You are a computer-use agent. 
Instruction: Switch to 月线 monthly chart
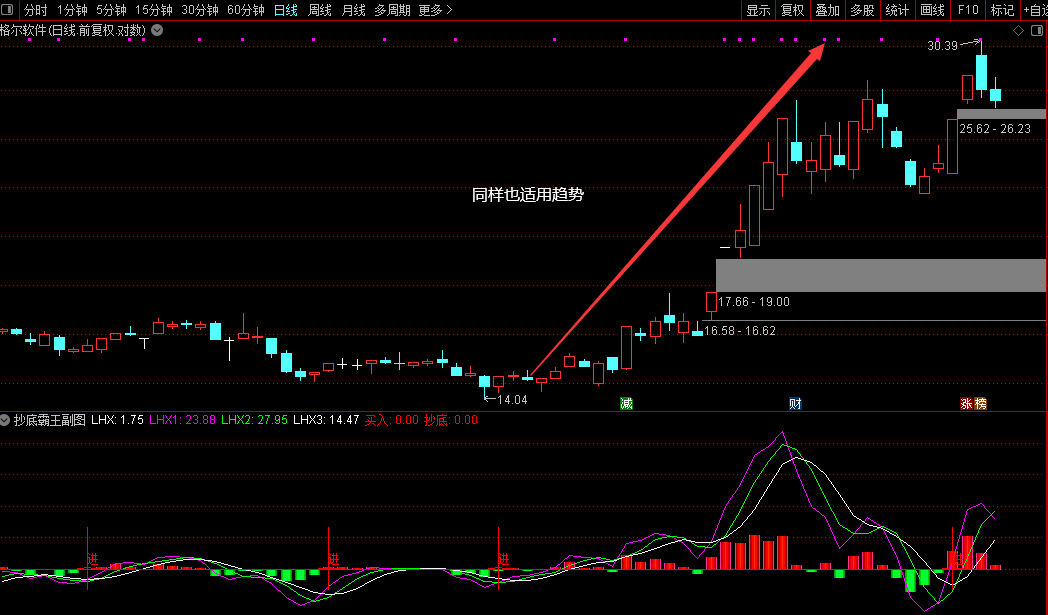pyautogui.click(x=354, y=10)
